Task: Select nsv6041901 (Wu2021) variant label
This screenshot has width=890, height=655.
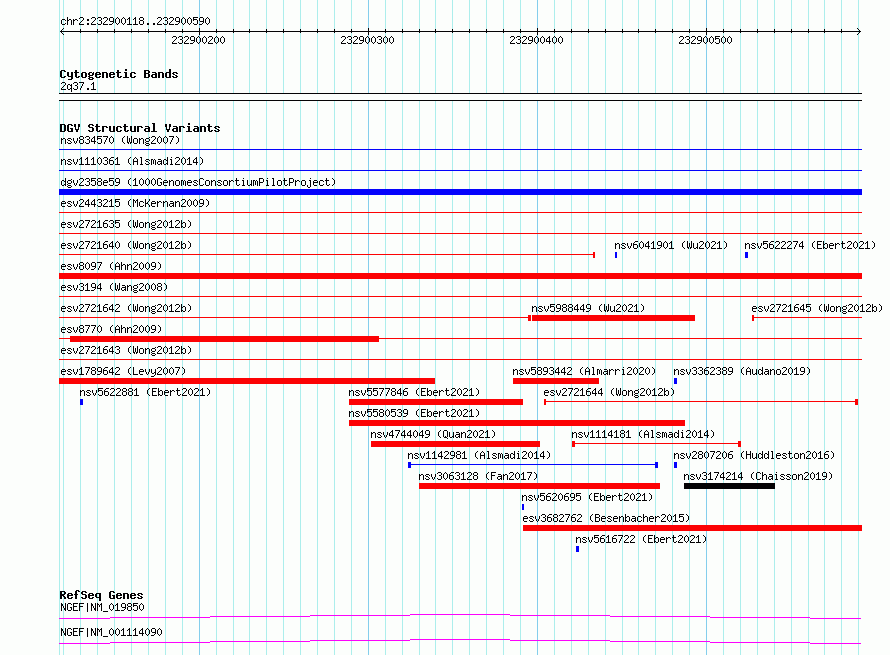Action: pyautogui.click(x=671, y=245)
